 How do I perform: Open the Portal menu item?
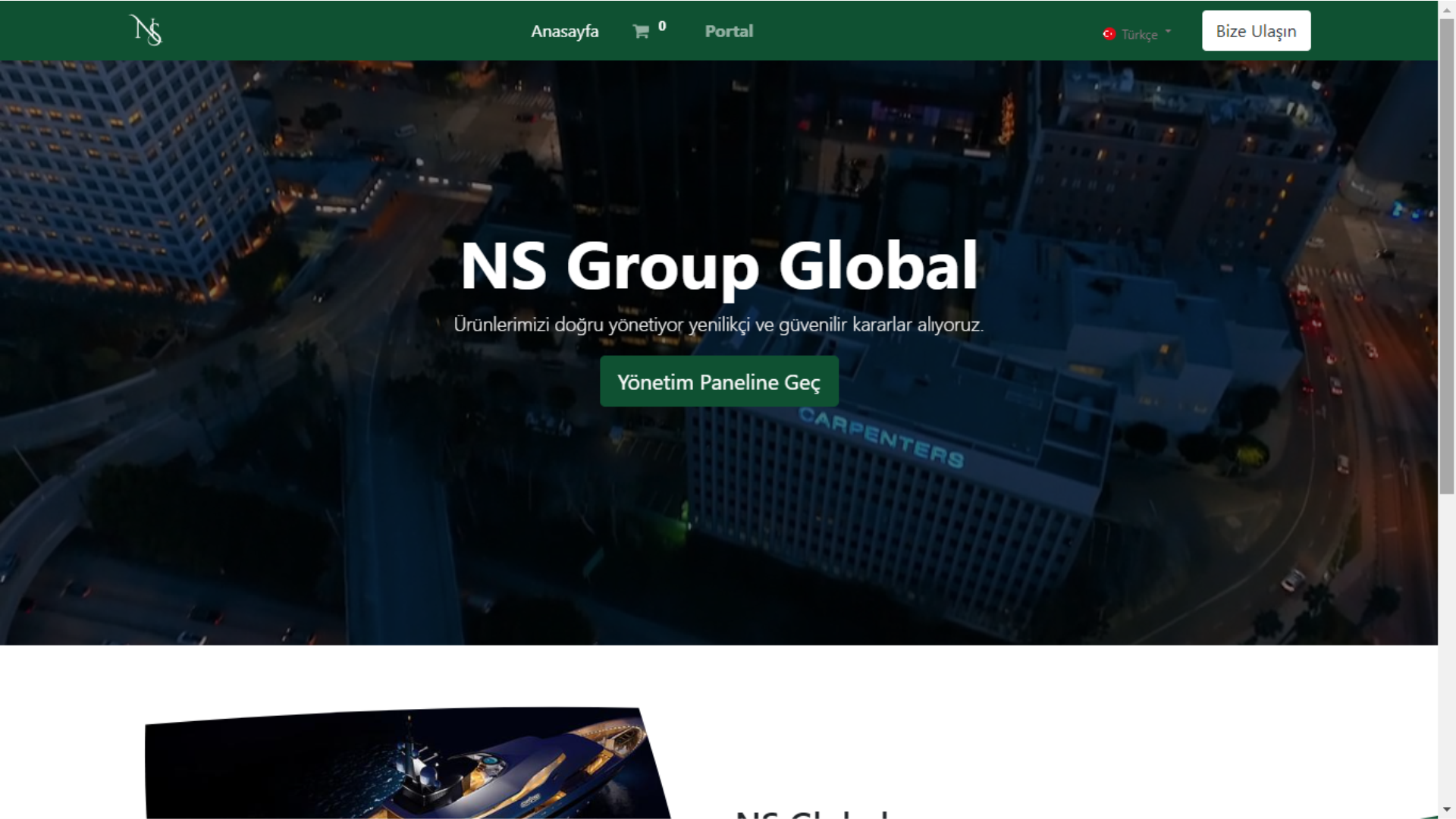(x=729, y=31)
